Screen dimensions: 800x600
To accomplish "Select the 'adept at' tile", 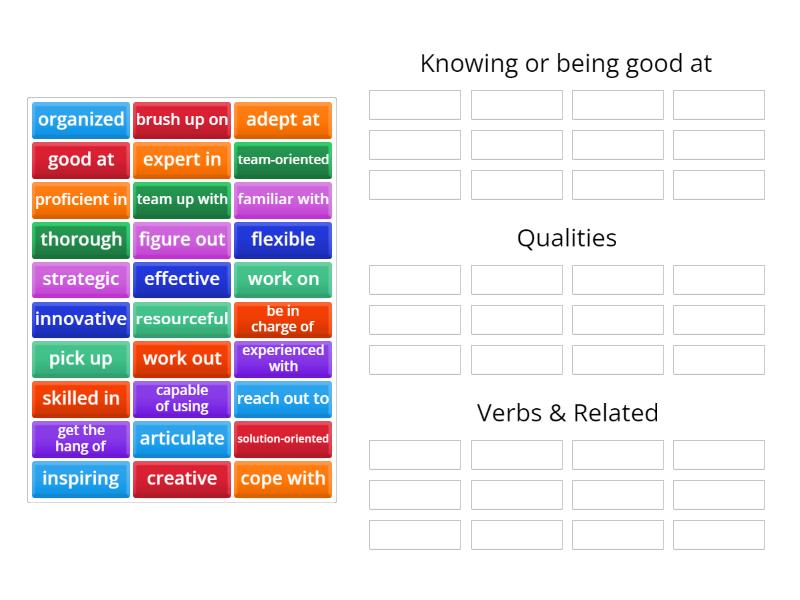I will [283, 120].
